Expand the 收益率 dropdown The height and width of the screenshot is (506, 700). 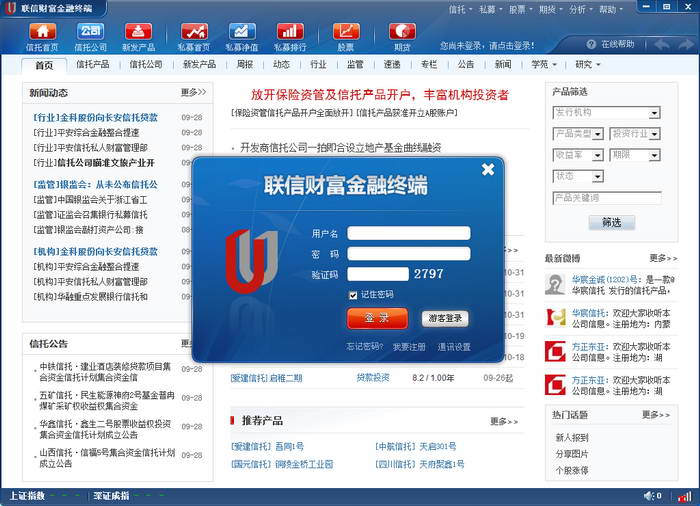click(x=598, y=155)
